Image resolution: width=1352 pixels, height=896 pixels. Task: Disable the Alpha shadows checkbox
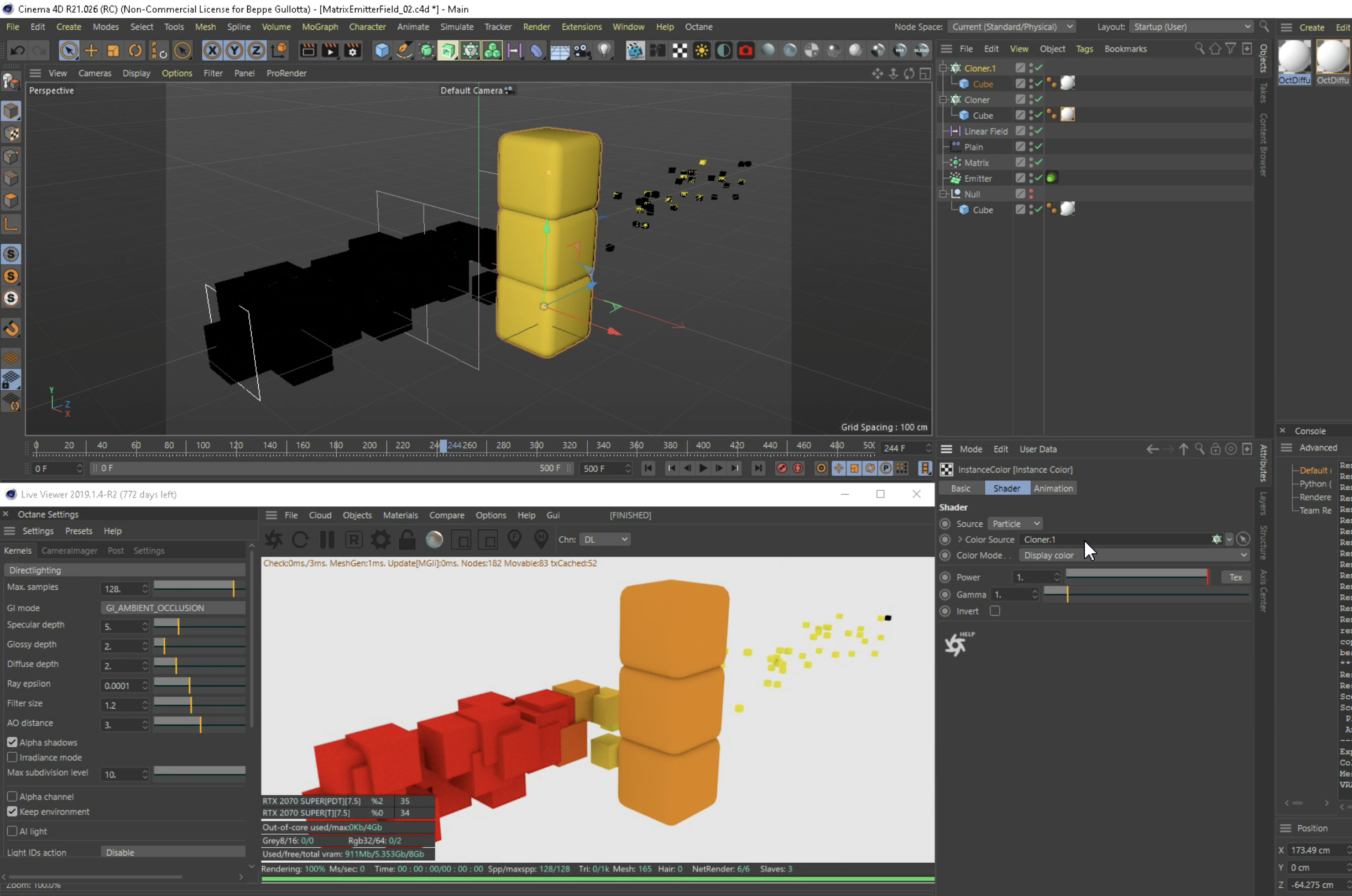coord(12,742)
